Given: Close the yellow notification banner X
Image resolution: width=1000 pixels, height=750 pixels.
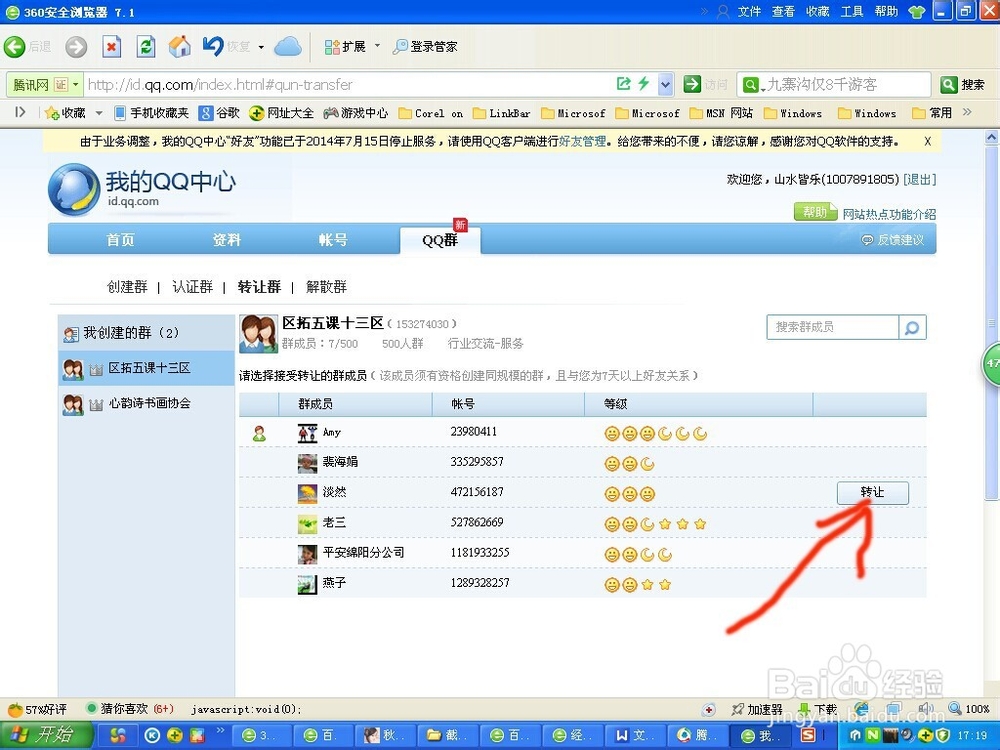Looking at the screenshot, I should coord(927,142).
